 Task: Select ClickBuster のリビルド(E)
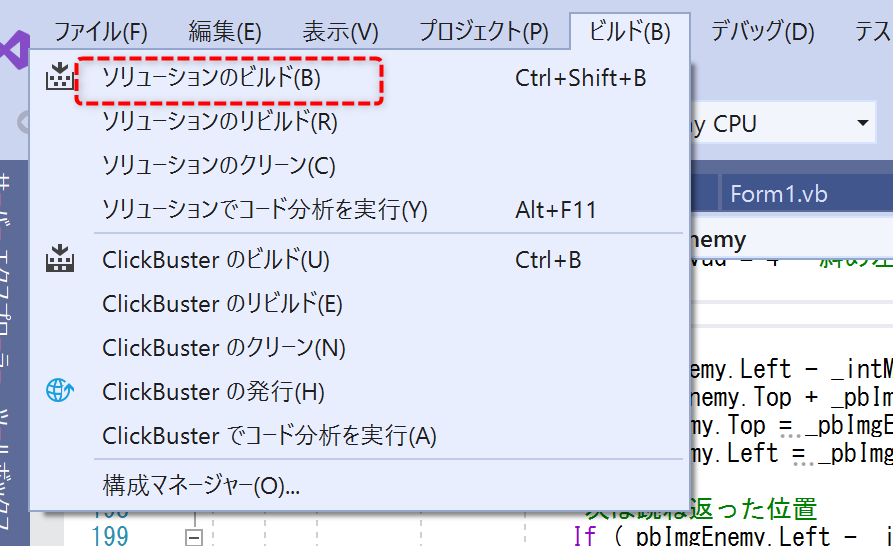[x=359, y=304]
